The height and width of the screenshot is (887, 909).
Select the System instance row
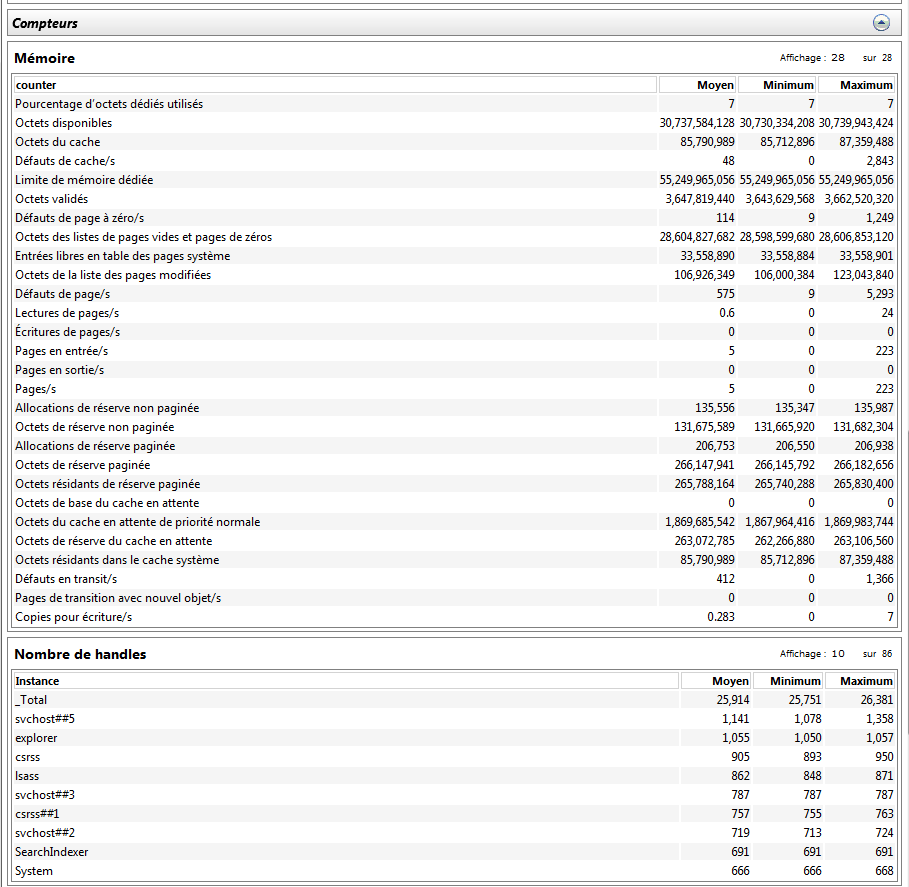point(454,871)
